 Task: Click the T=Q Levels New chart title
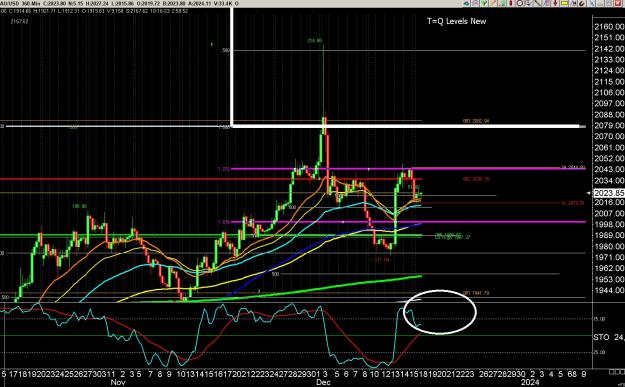[x=456, y=21]
